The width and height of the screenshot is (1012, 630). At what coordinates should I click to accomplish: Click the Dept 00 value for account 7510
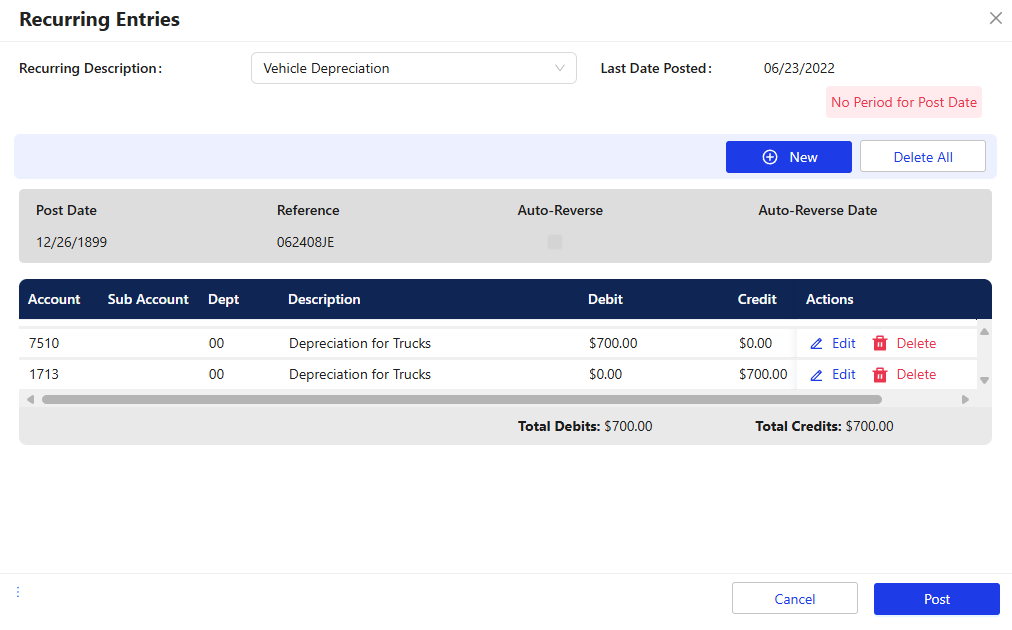pyautogui.click(x=216, y=343)
